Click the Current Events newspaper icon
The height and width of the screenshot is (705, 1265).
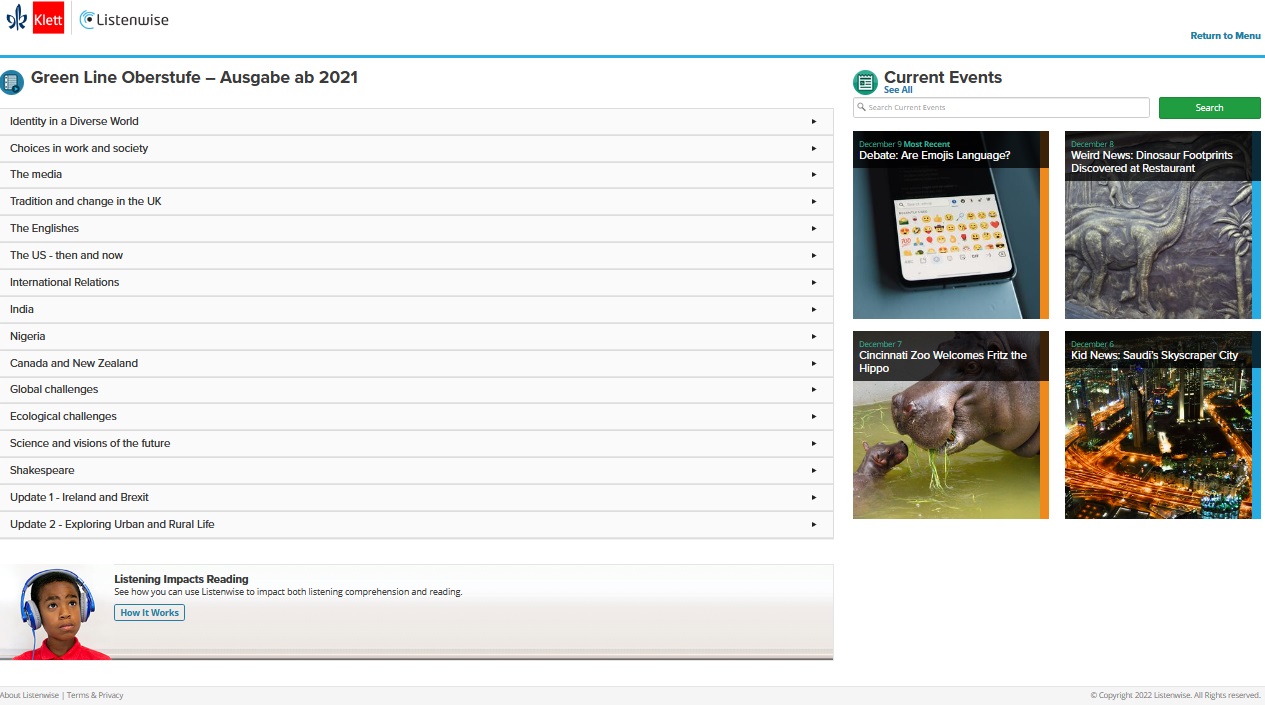(865, 82)
